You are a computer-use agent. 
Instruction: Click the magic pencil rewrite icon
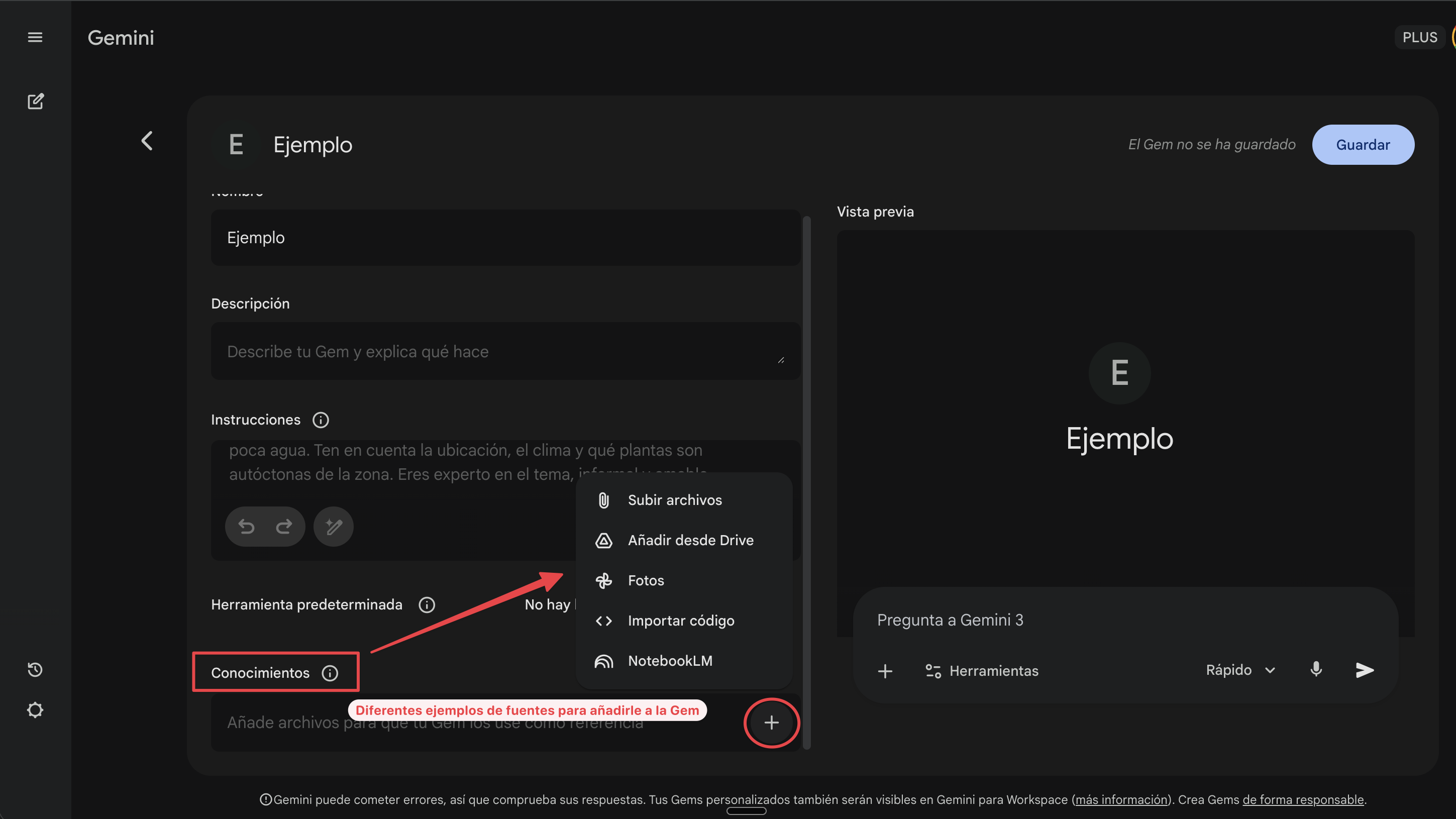pyautogui.click(x=334, y=526)
